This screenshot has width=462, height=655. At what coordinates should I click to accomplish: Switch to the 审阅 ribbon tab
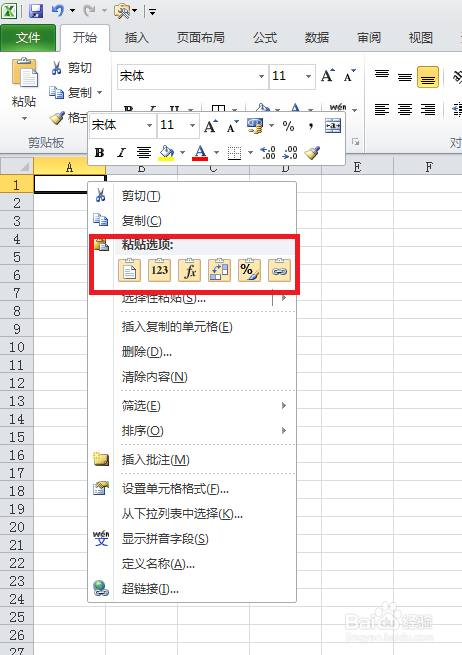click(x=369, y=38)
